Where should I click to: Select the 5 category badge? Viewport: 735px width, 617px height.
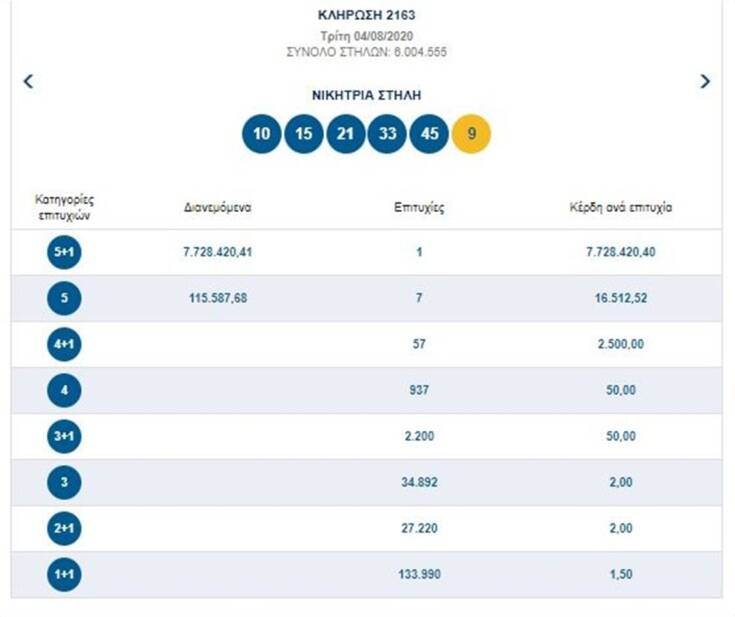click(64, 298)
